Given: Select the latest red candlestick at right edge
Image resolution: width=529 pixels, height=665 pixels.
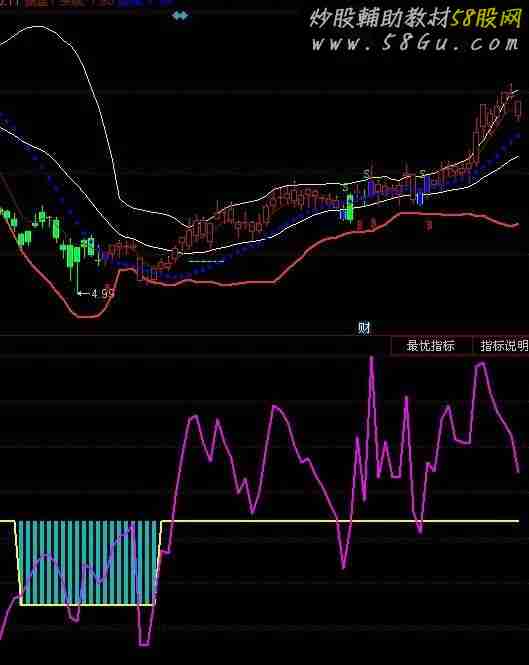Looking at the screenshot, I should (518, 109).
